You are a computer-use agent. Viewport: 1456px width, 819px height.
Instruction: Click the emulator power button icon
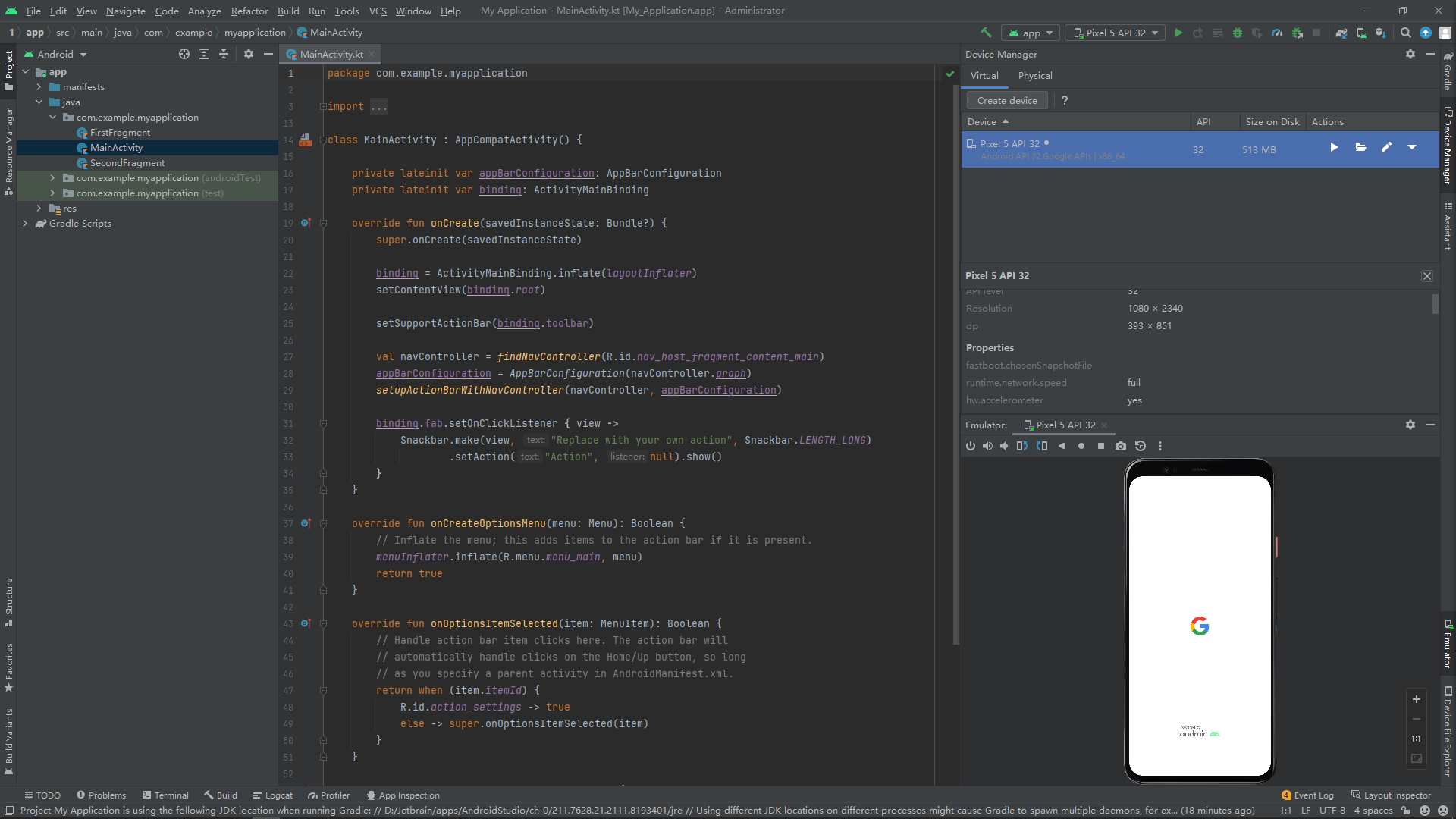click(x=971, y=446)
